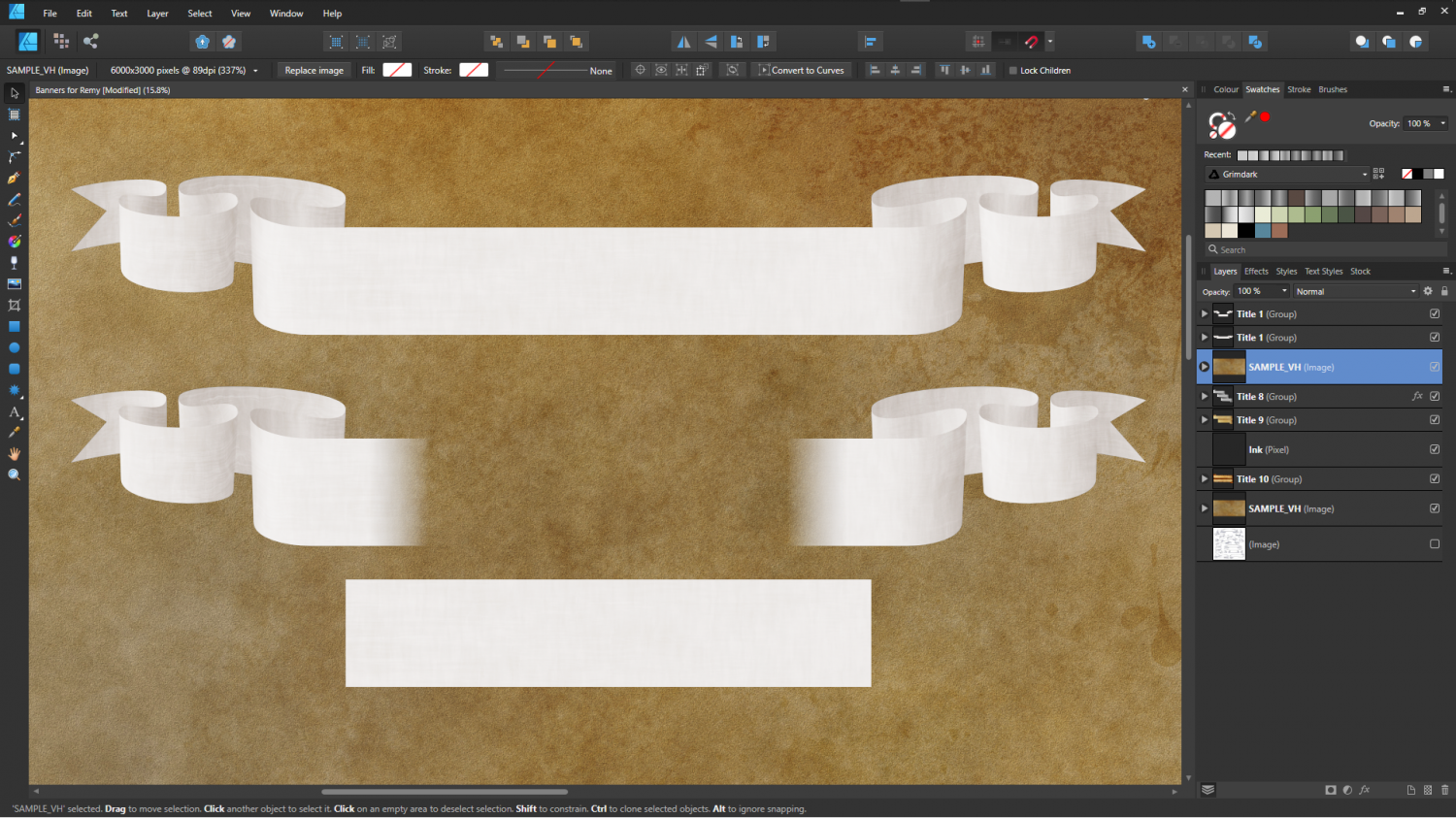Open the File menu
The width and height of the screenshot is (1456, 818).
coord(50,14)
